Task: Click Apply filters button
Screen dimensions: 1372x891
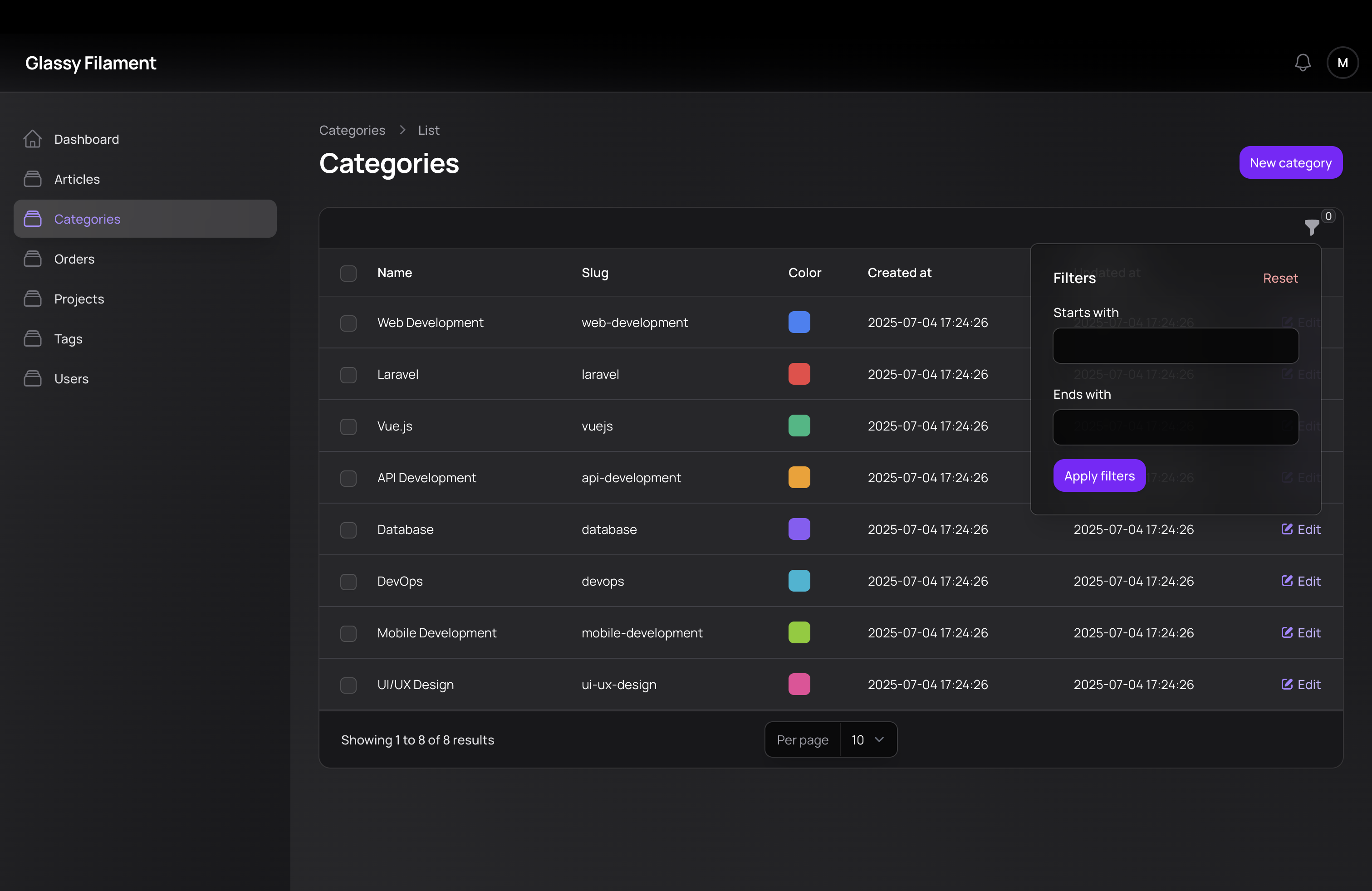Action: click(1099, 475)
